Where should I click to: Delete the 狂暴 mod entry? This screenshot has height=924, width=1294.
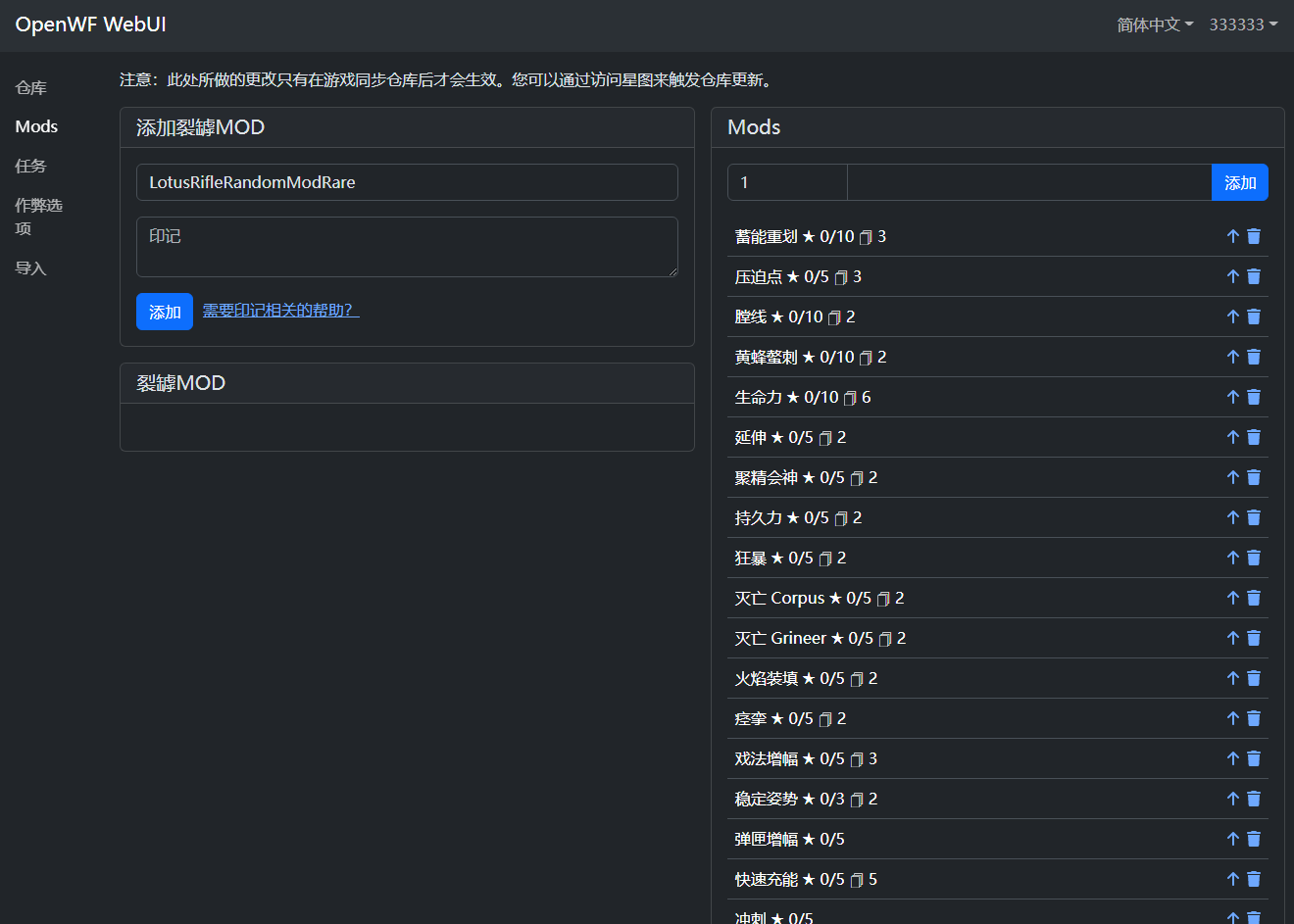(x=1254, y=557)
